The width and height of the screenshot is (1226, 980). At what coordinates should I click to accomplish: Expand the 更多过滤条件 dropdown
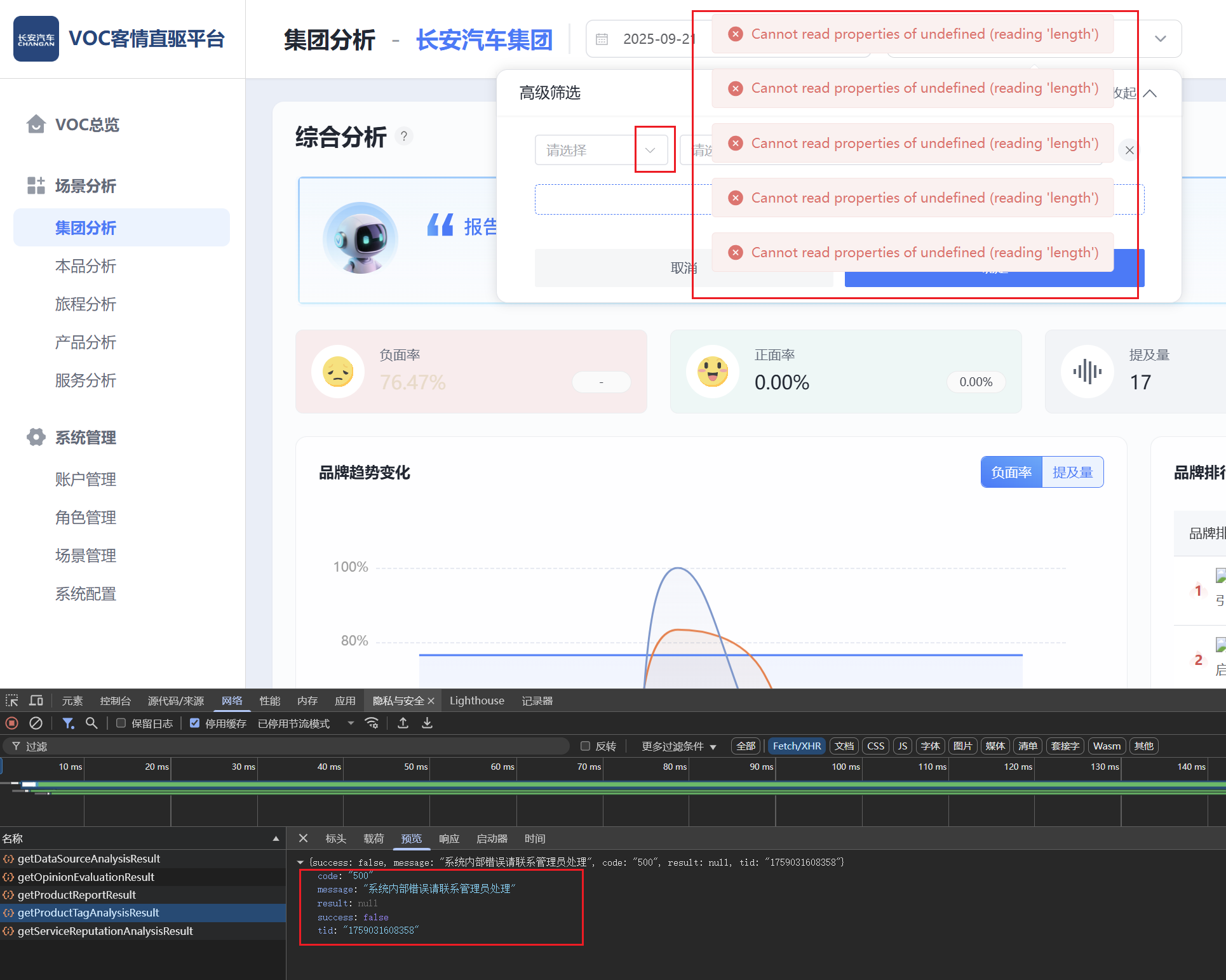pyautogui.click(x=678, y=746)
